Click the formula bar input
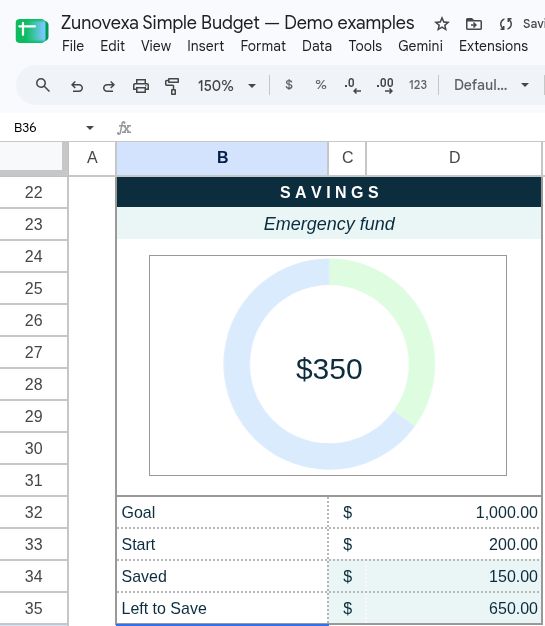 tap(337, 128)
